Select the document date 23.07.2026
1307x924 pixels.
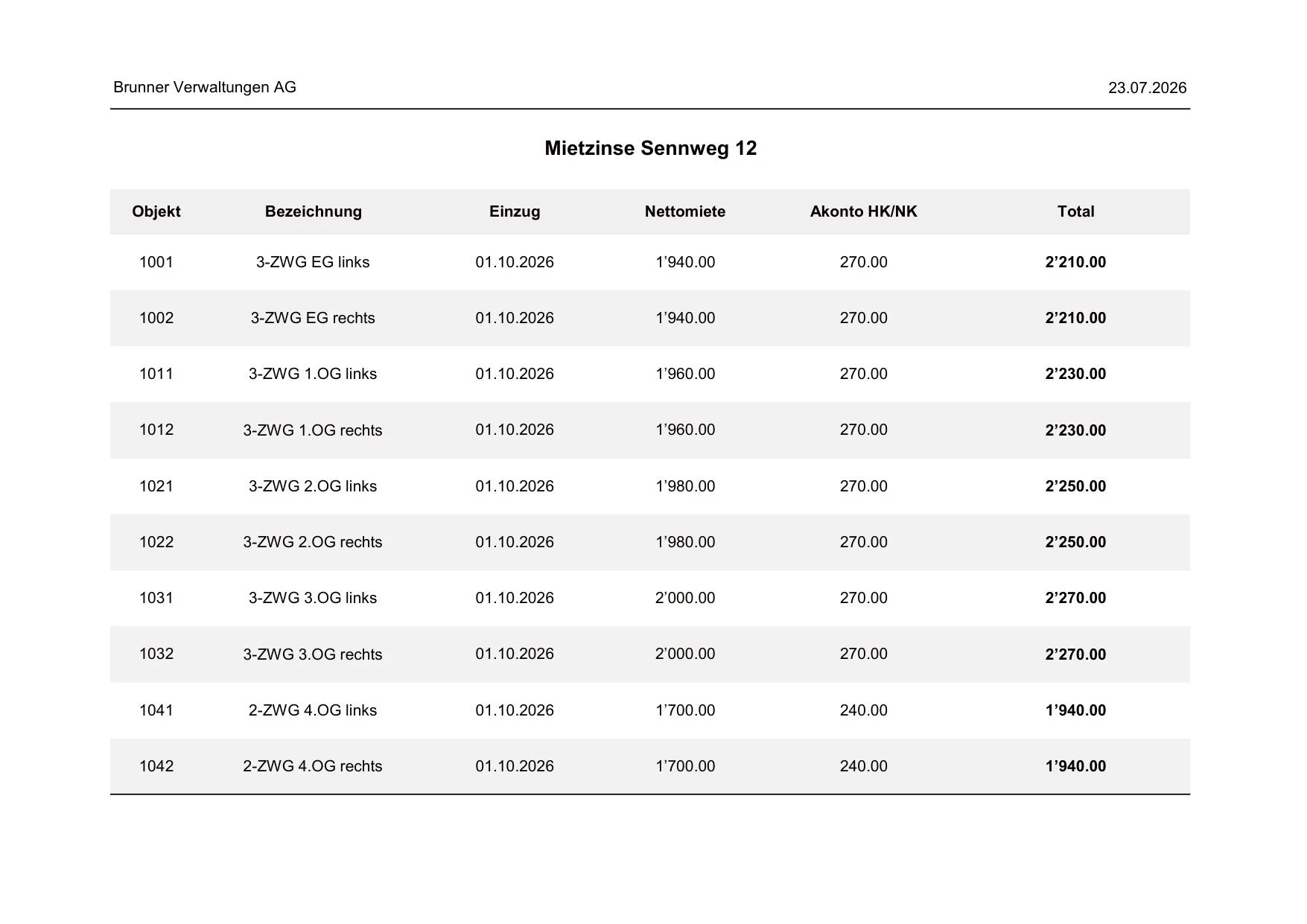pyautogui.click(x=1148, y=88)
